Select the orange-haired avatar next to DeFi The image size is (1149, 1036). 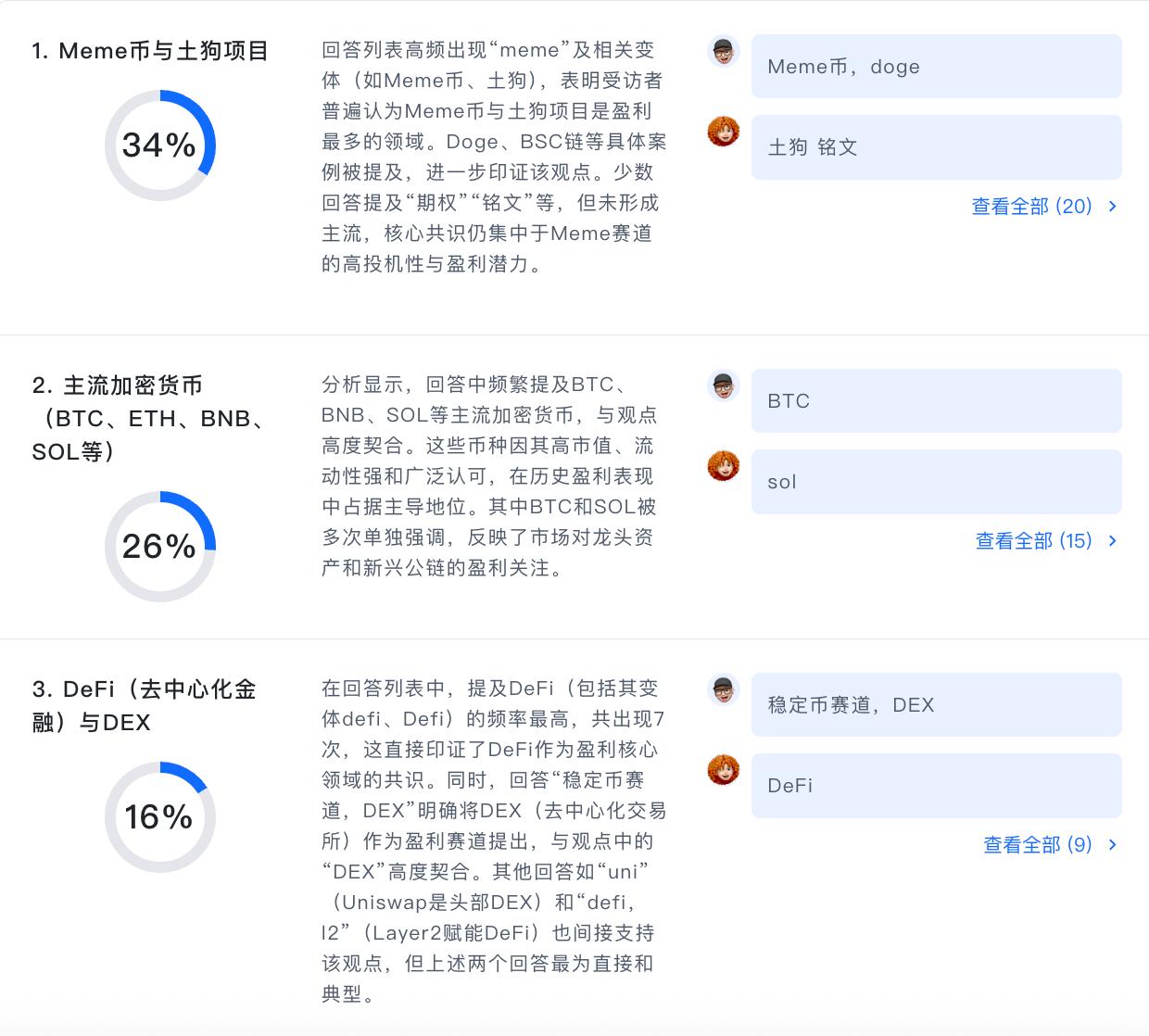click(x=722, y=771)
